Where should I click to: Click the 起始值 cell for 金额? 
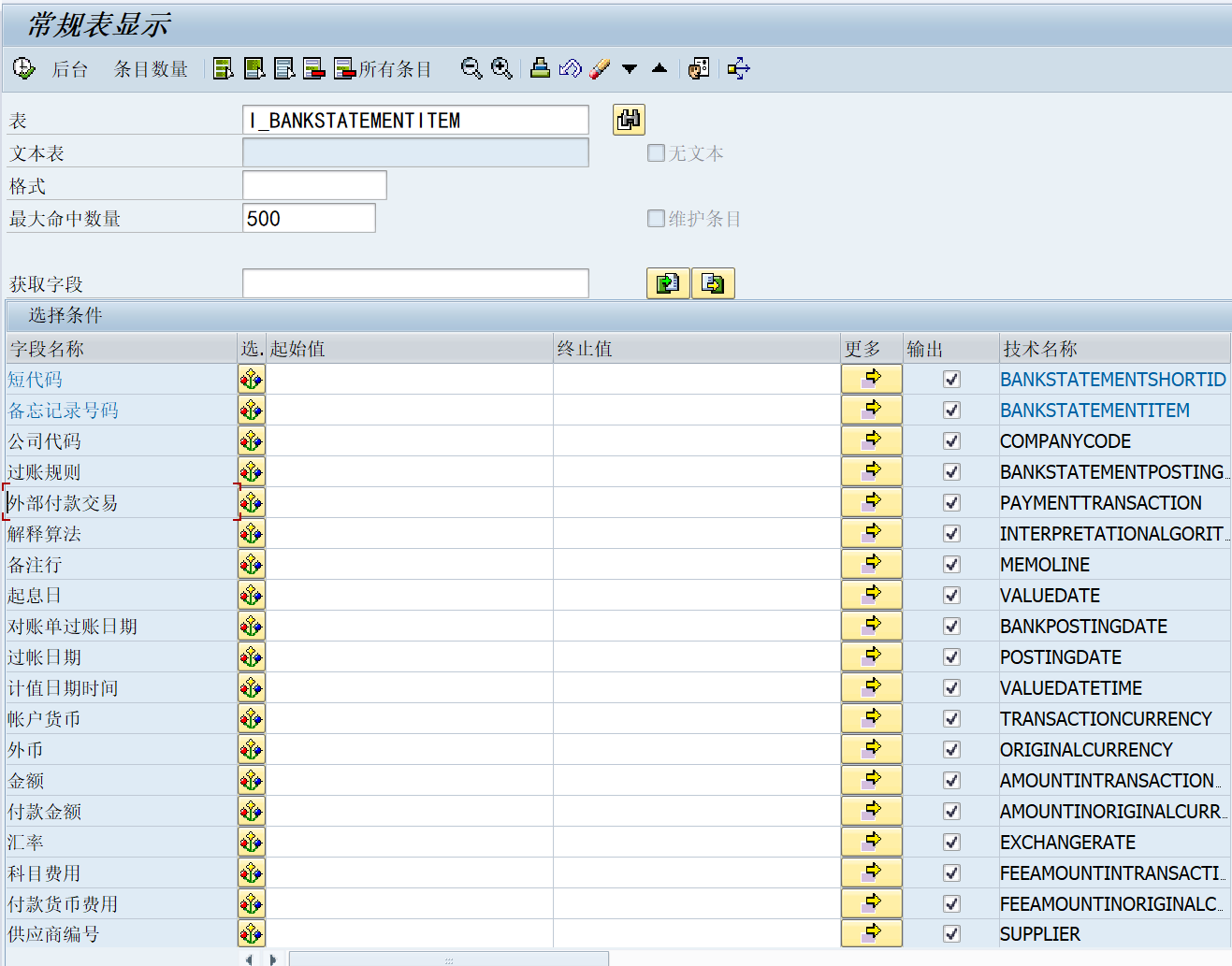(x=410, y=781)
